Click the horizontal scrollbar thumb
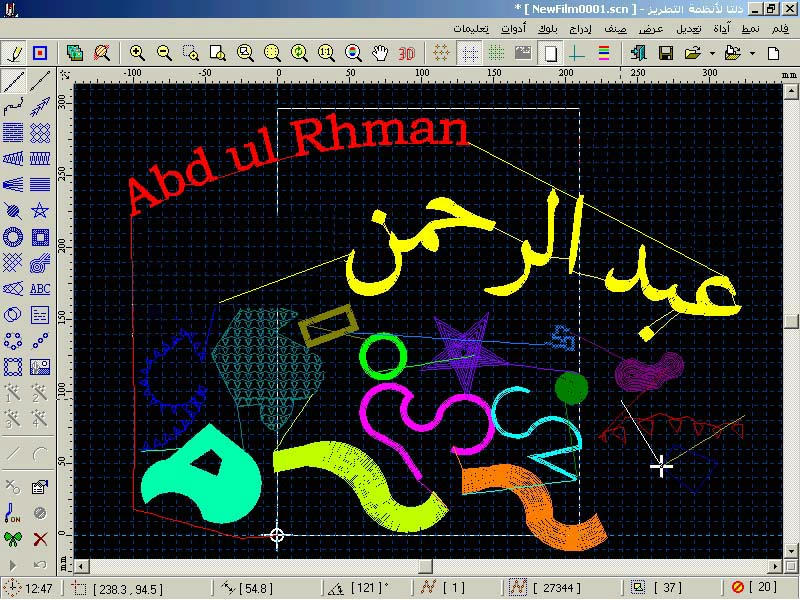Screen dimensions: 800x600 tap(424, 567)
